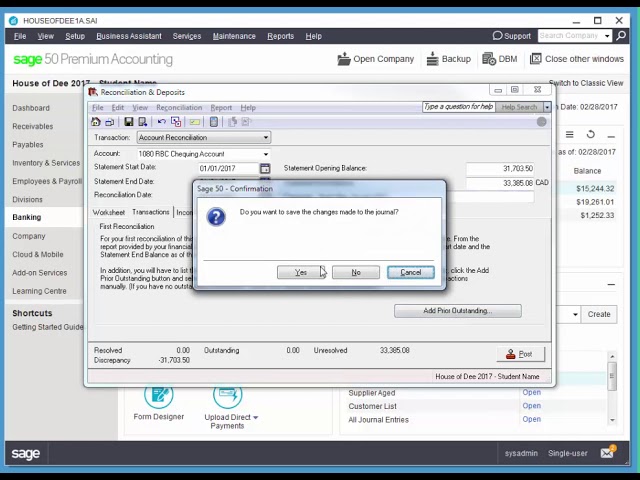This screenshot has height=480, width=640.
Task: Click the Post stamp button
Action: (520, 354)
